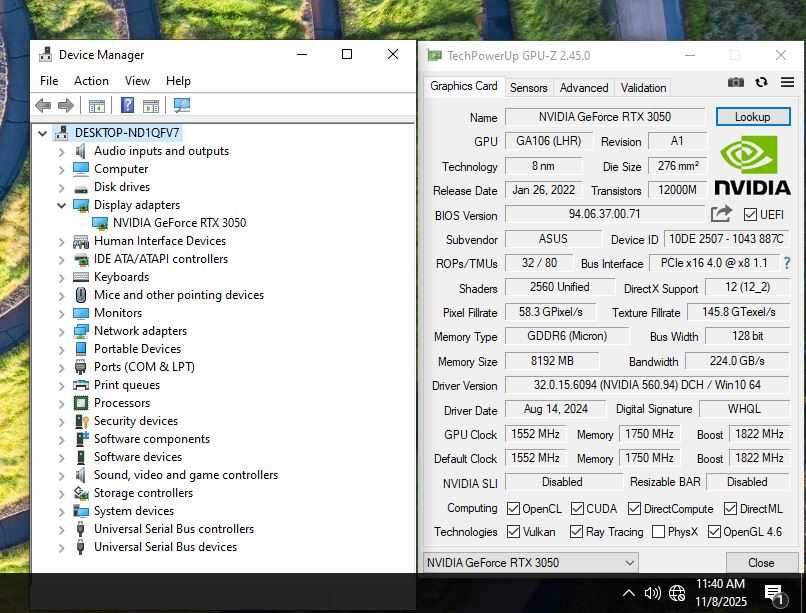This screenshot has width=806, height=613.
Task: Click the Security devices icon
Action: coord(82,421)
